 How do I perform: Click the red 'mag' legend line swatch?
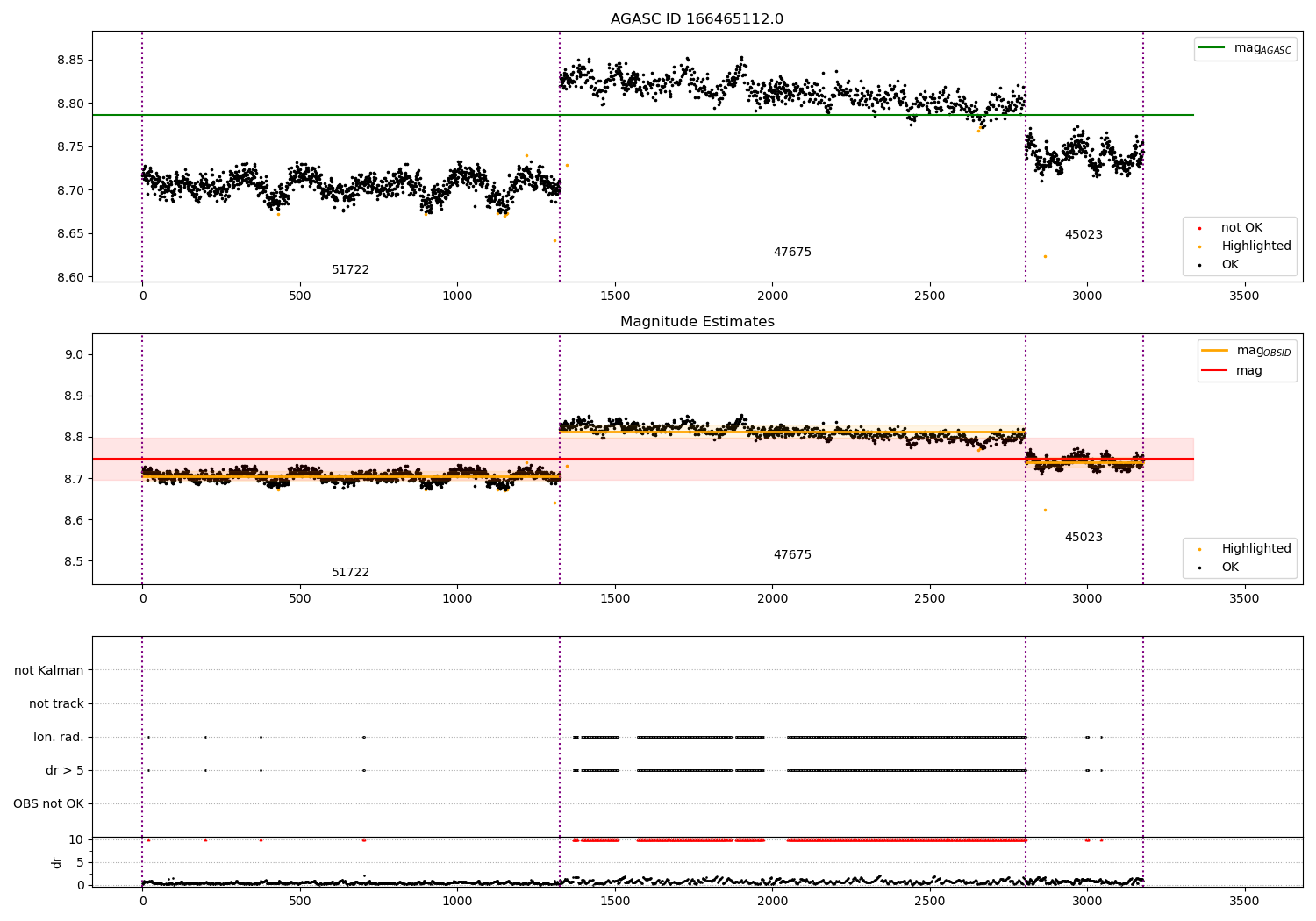point(1215,370)
